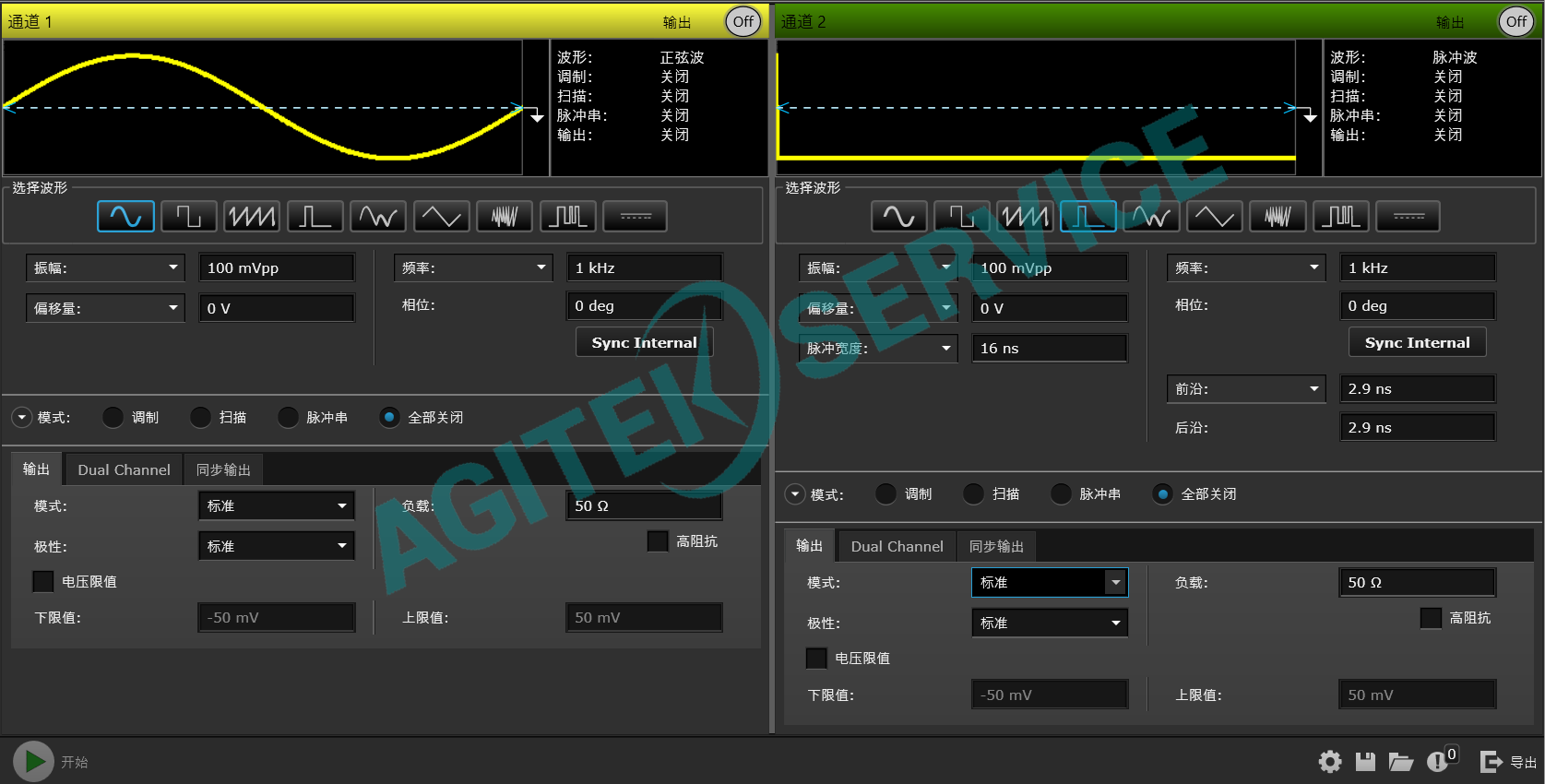Edit Channel 1 amplitude 100 mVpp field
Viewport: 1545px width, 784px height.
(x=277, y=267)
